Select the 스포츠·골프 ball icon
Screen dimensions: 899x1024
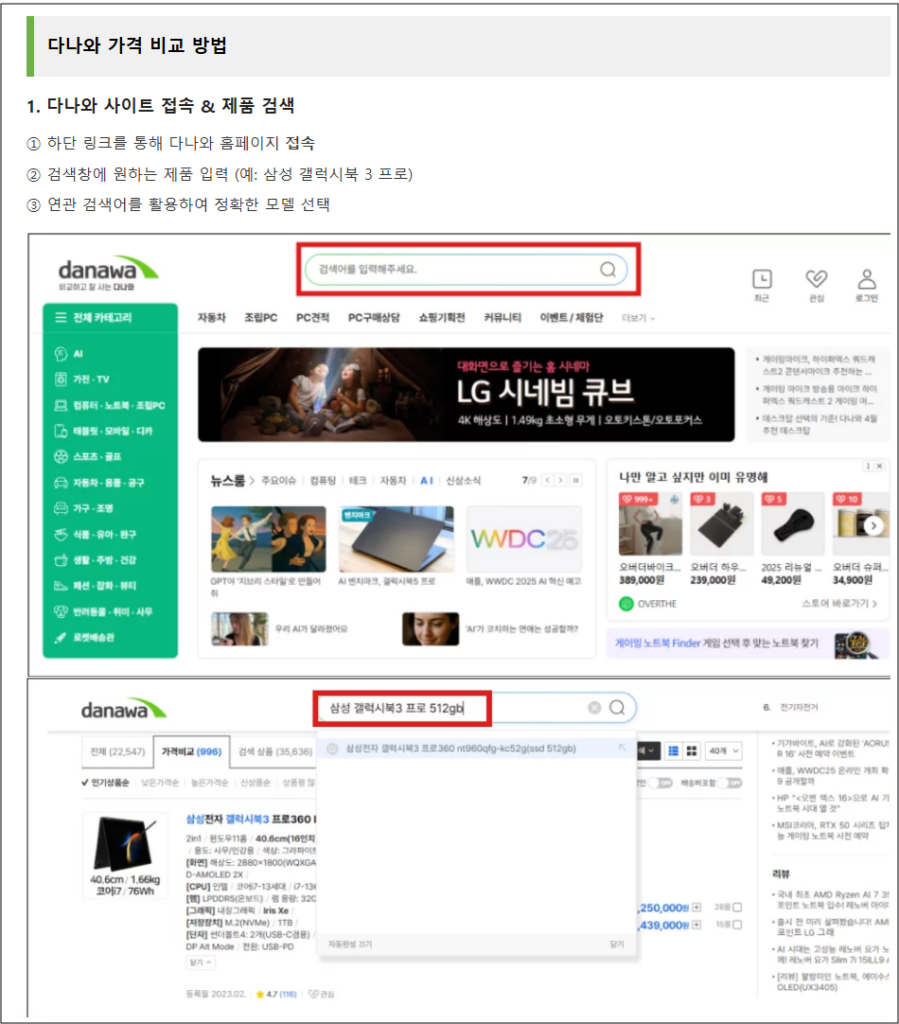(x=61, y=456)
